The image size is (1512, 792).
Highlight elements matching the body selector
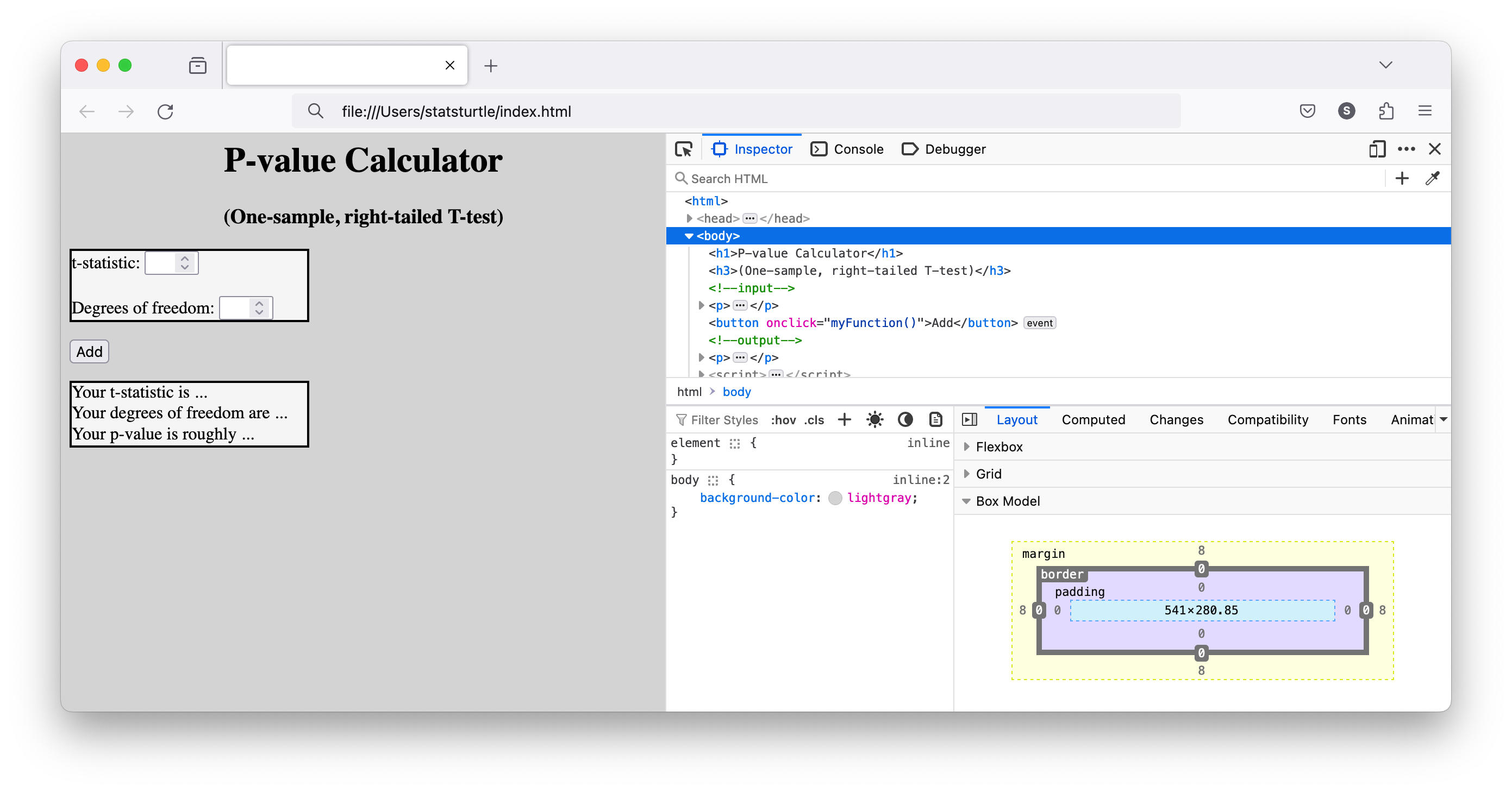point(713,481)
